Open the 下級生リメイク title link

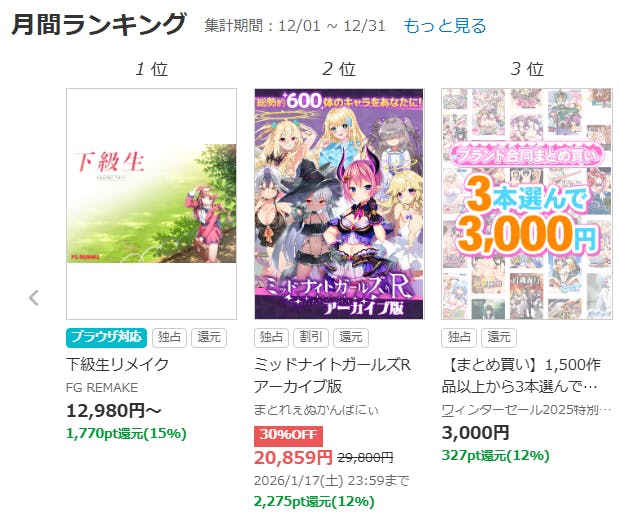[x=117, y=364]
